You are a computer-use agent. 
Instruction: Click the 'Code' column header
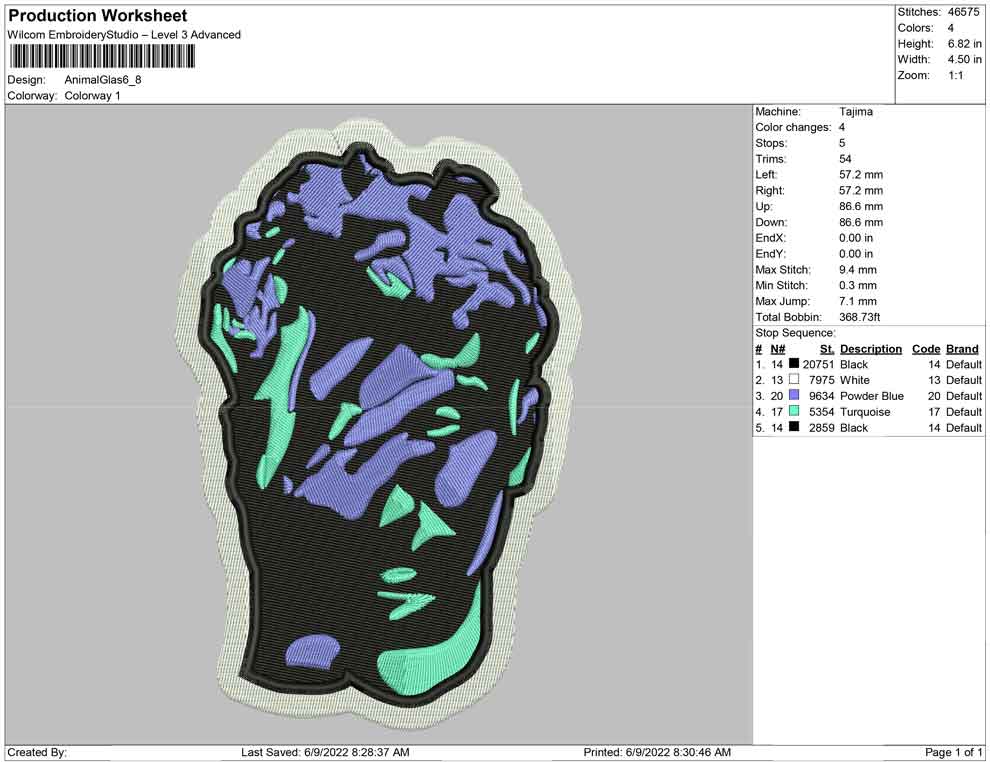click(926, 349)
